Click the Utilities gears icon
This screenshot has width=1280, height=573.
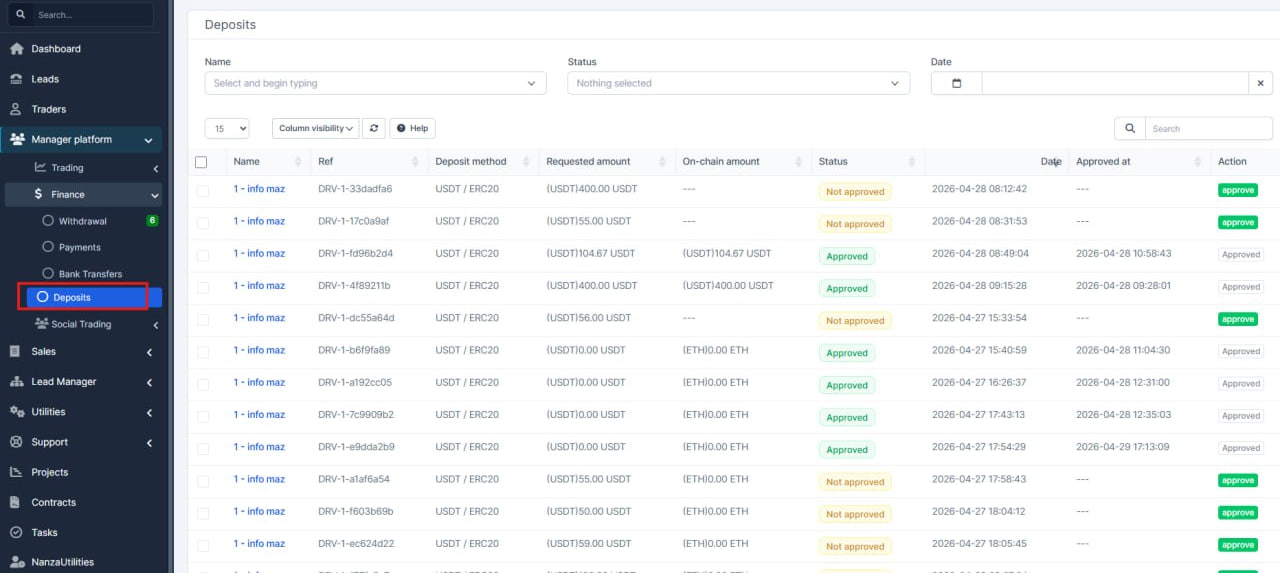tap(16, 412)
